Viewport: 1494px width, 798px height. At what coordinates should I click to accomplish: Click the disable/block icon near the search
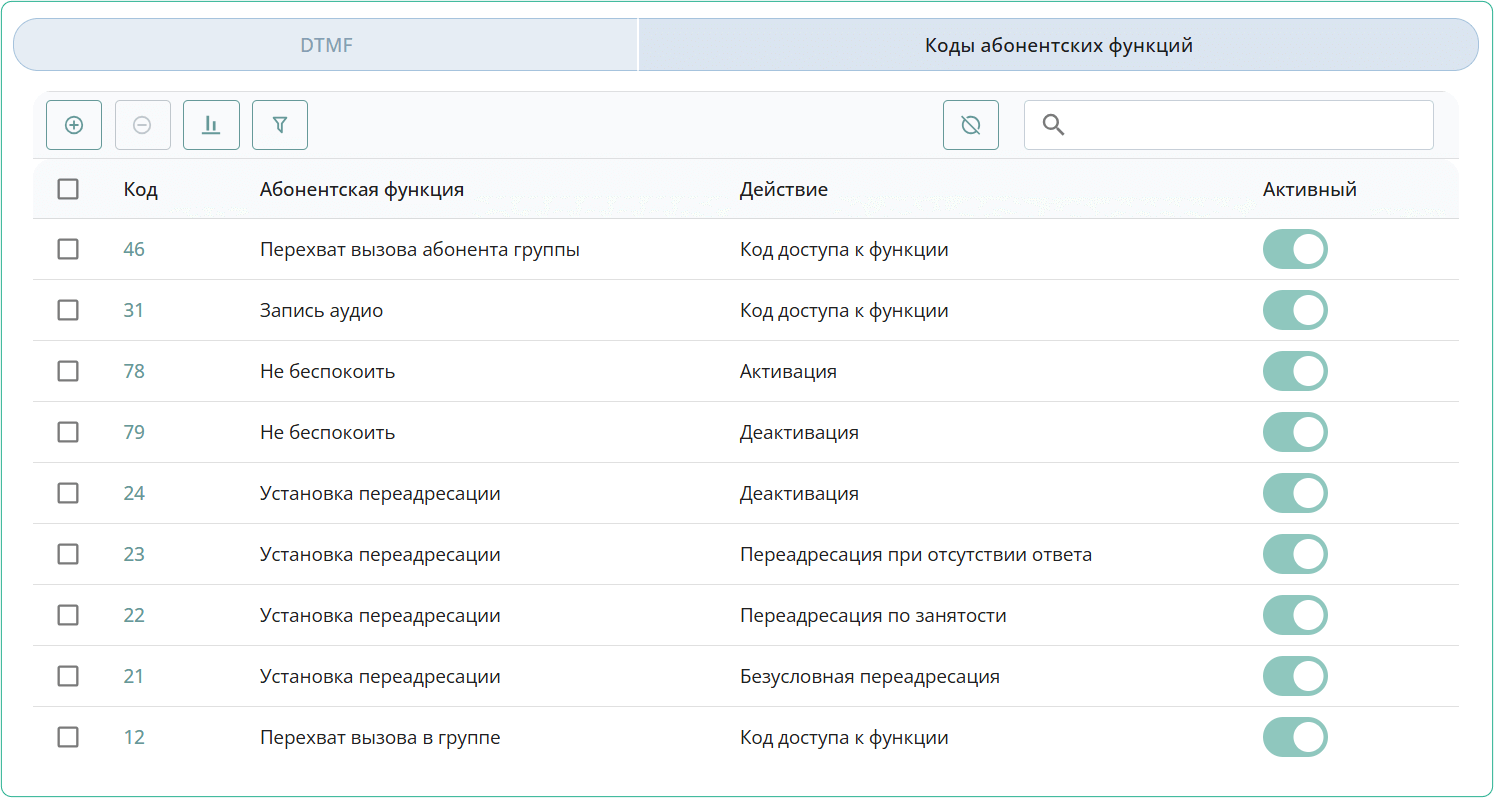click(970, 124)
